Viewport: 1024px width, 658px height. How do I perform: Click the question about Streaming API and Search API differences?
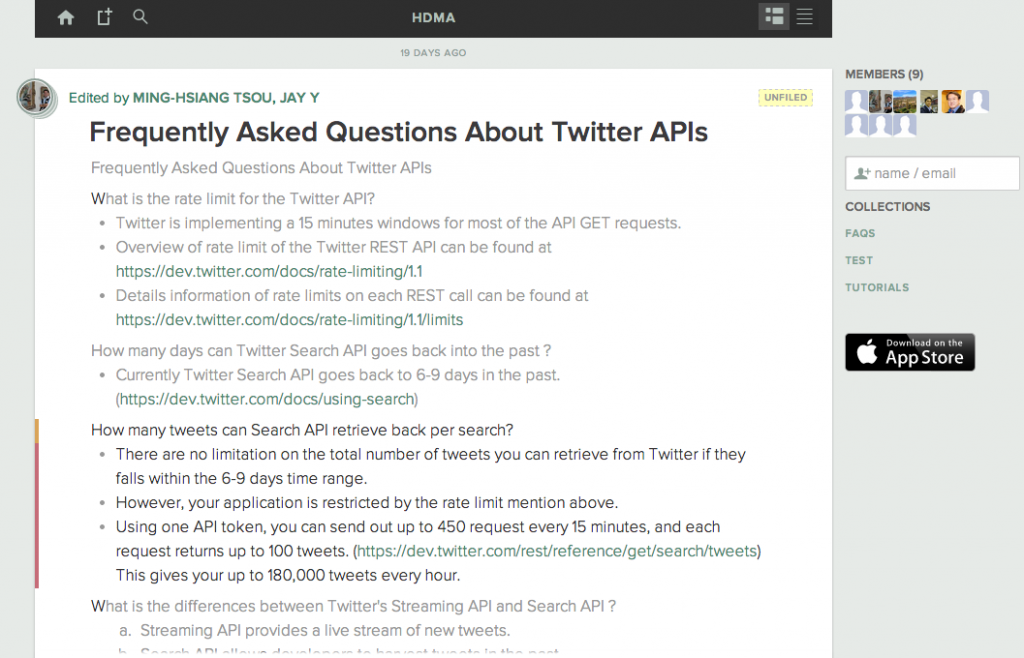353,606
